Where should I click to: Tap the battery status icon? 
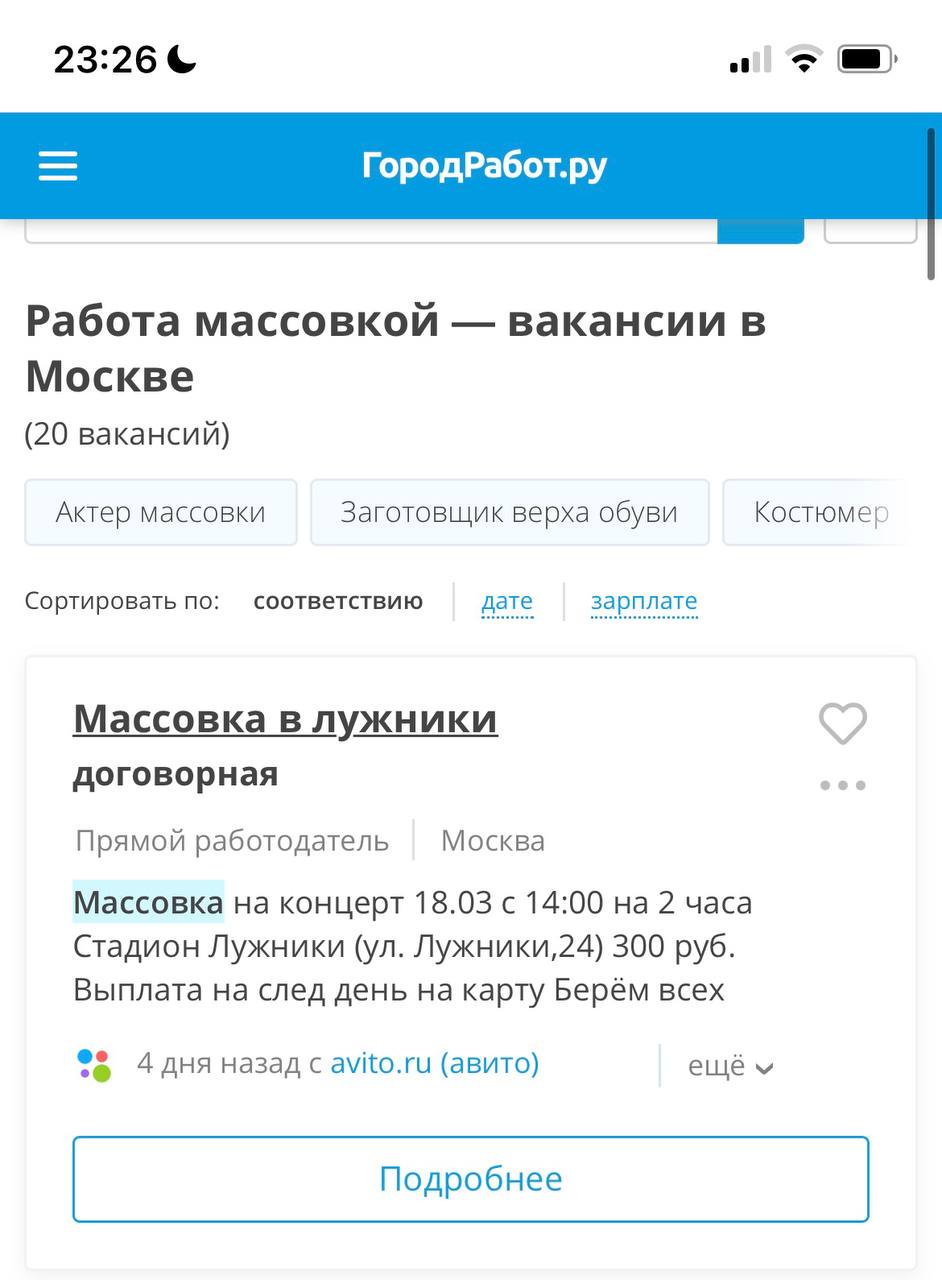pos(866,60)
